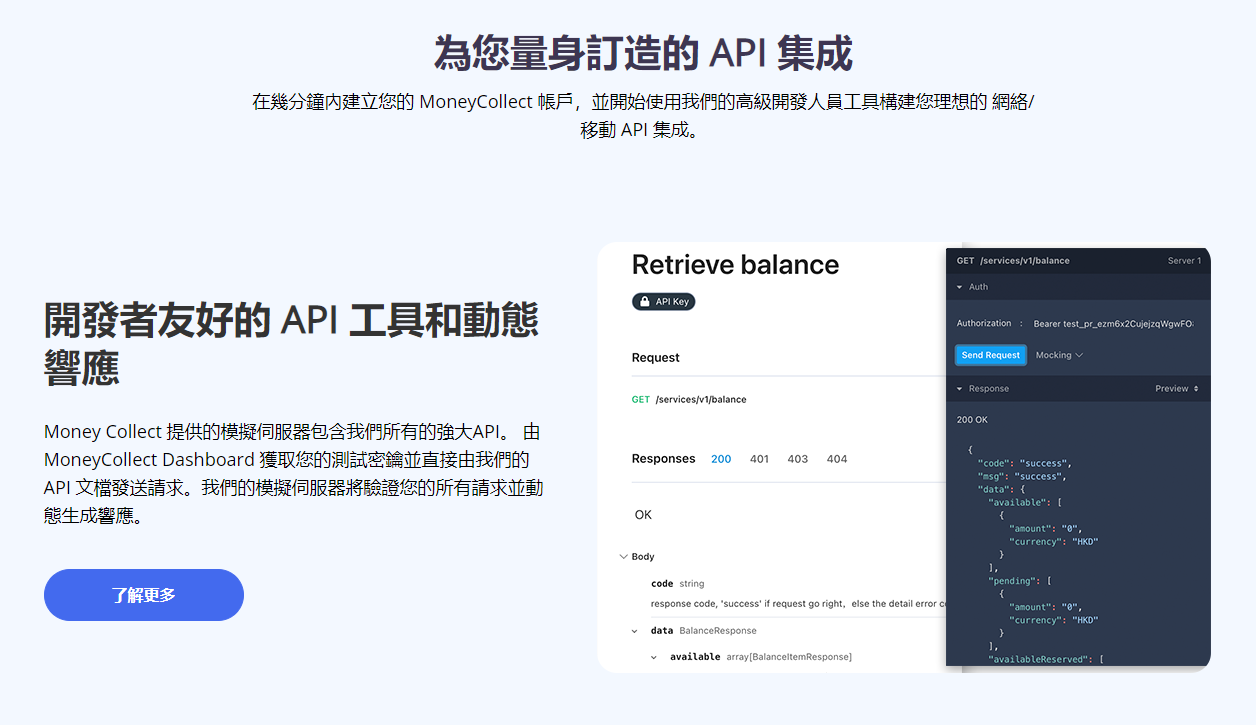Click the 200 OK status text
The image size is (1256, 725).
(972, 420)
